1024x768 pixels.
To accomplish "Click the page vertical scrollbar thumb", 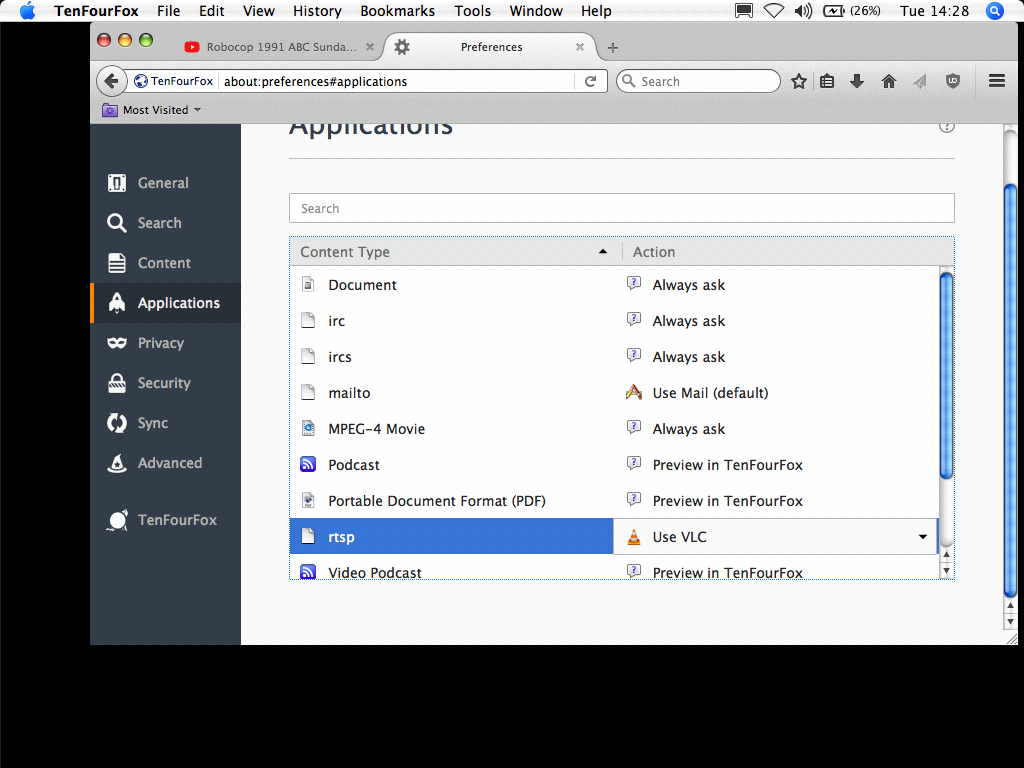I will coord(1010,390).
